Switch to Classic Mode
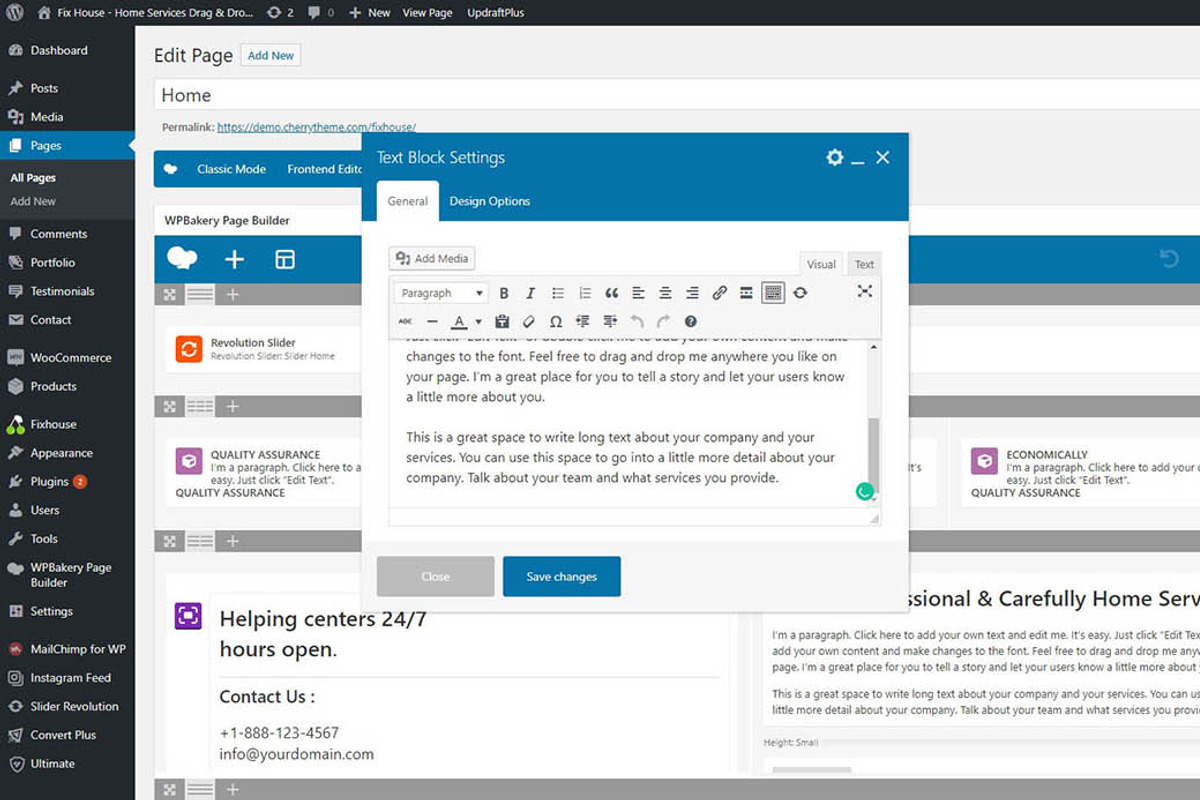 (x=231, y=169)
